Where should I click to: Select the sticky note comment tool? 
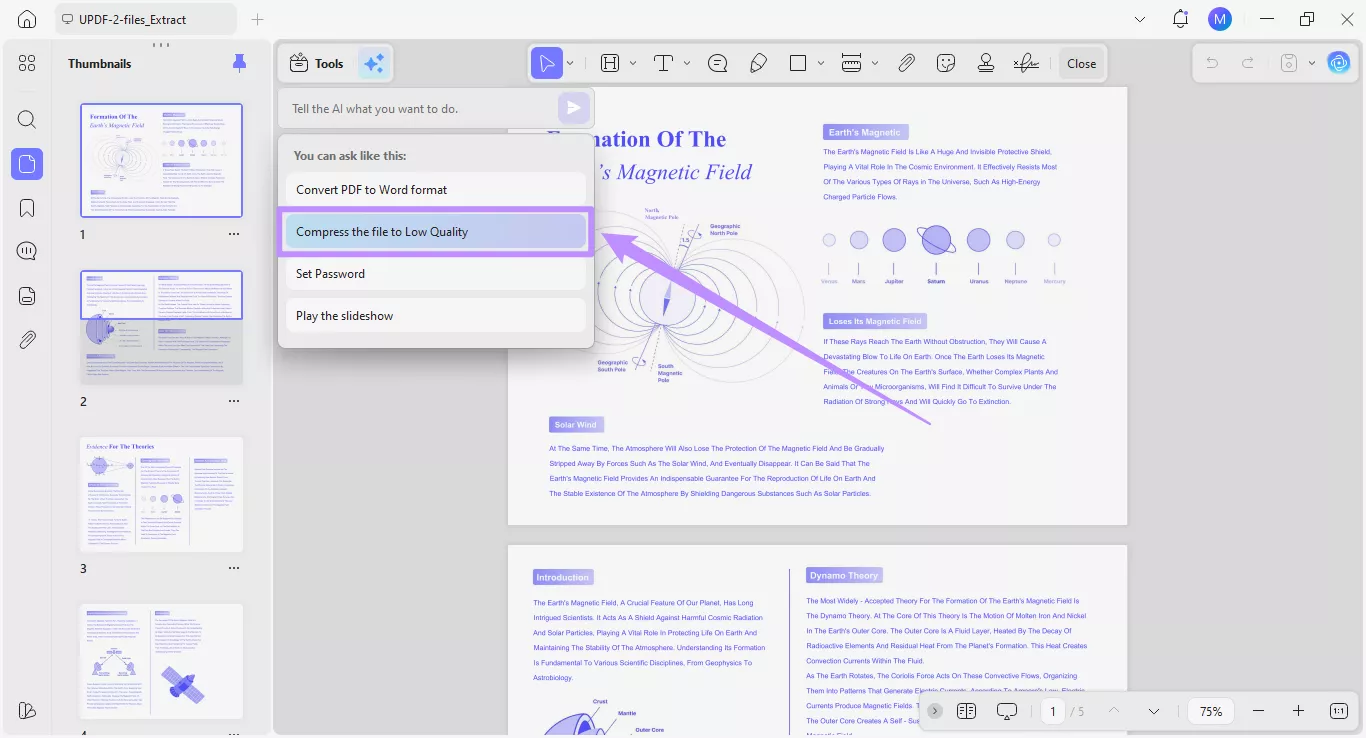tap(717, 63)
